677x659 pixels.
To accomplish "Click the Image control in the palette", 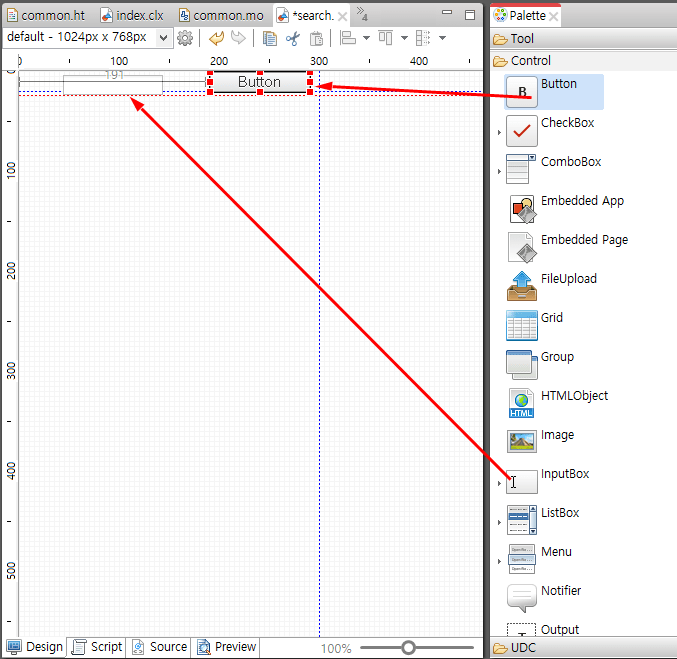I will (x=522, y=442).
